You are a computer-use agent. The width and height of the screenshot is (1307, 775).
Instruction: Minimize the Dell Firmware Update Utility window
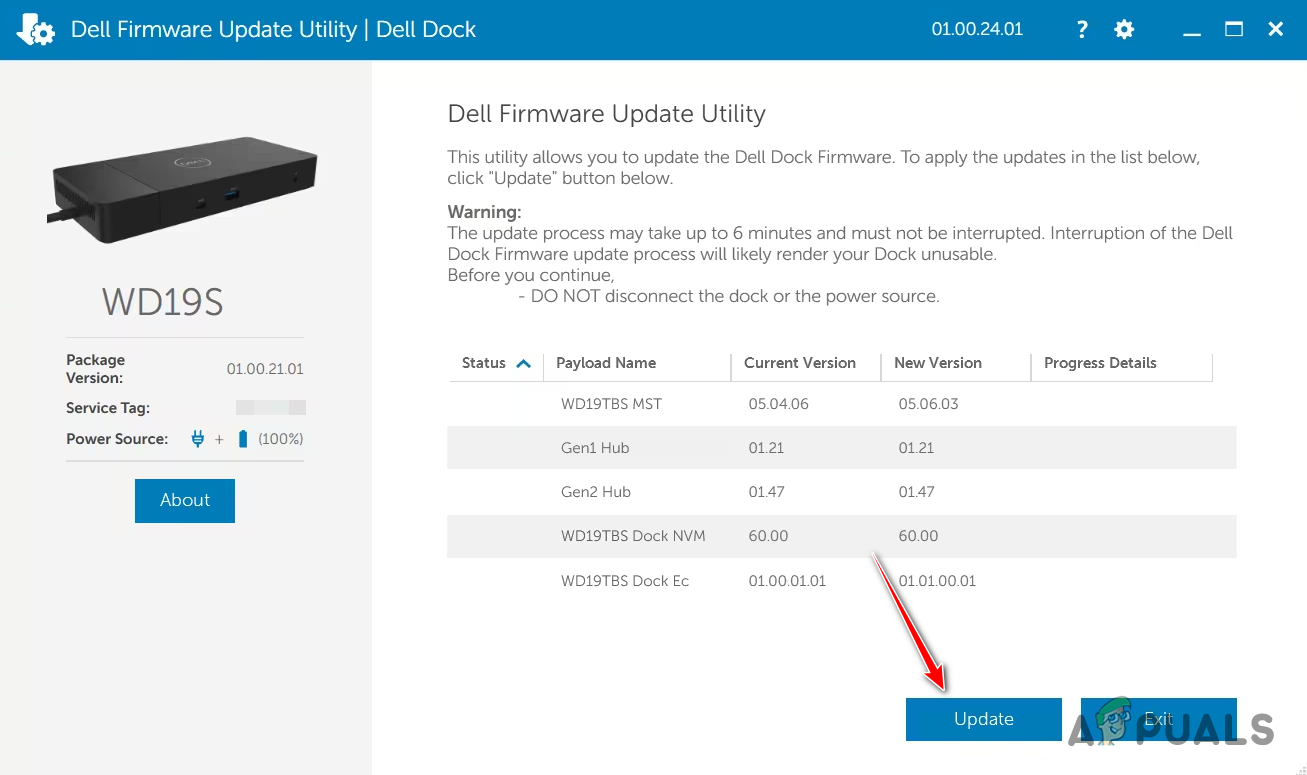coord(1191,29)
